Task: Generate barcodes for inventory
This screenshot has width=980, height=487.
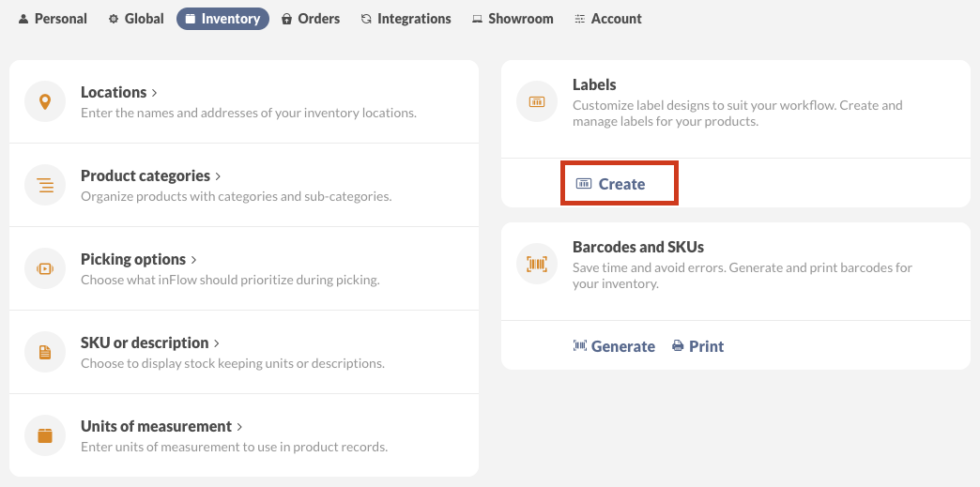Action: tap(613, 346)
